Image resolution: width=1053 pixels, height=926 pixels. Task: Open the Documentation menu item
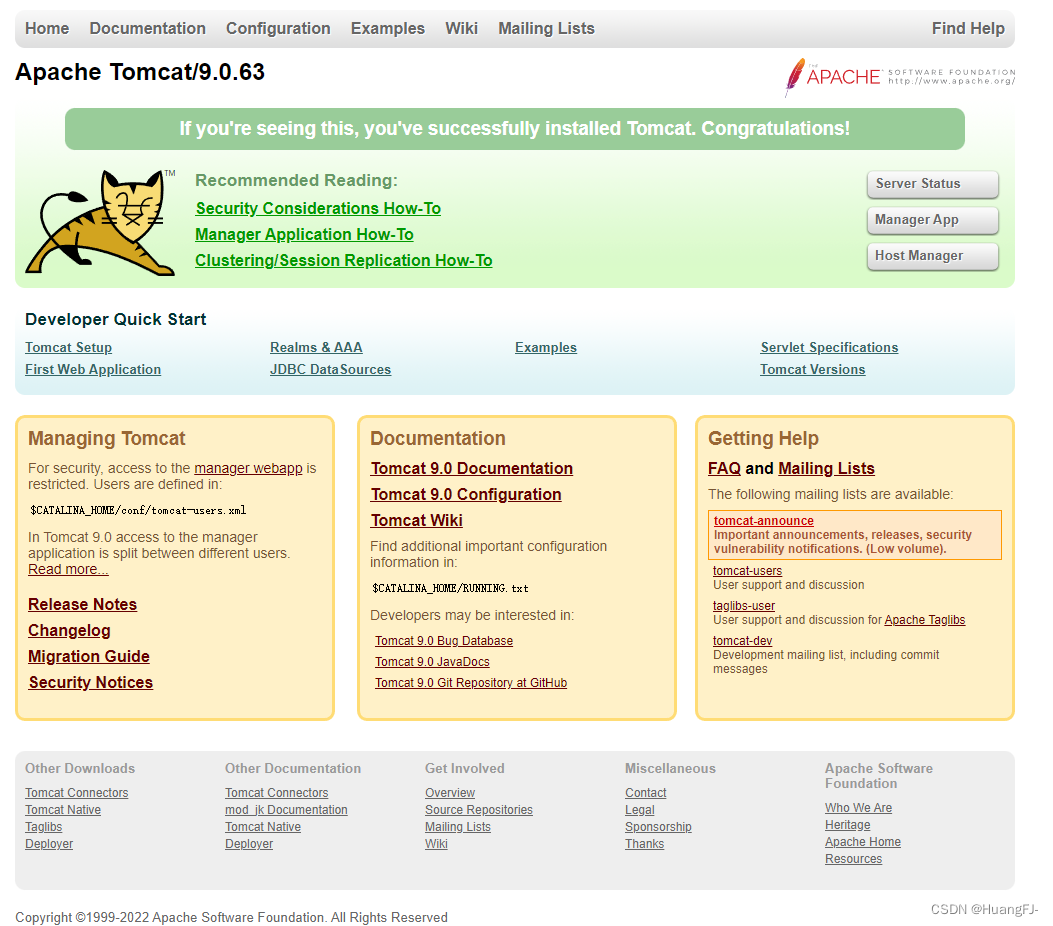[x=147, y=28]
